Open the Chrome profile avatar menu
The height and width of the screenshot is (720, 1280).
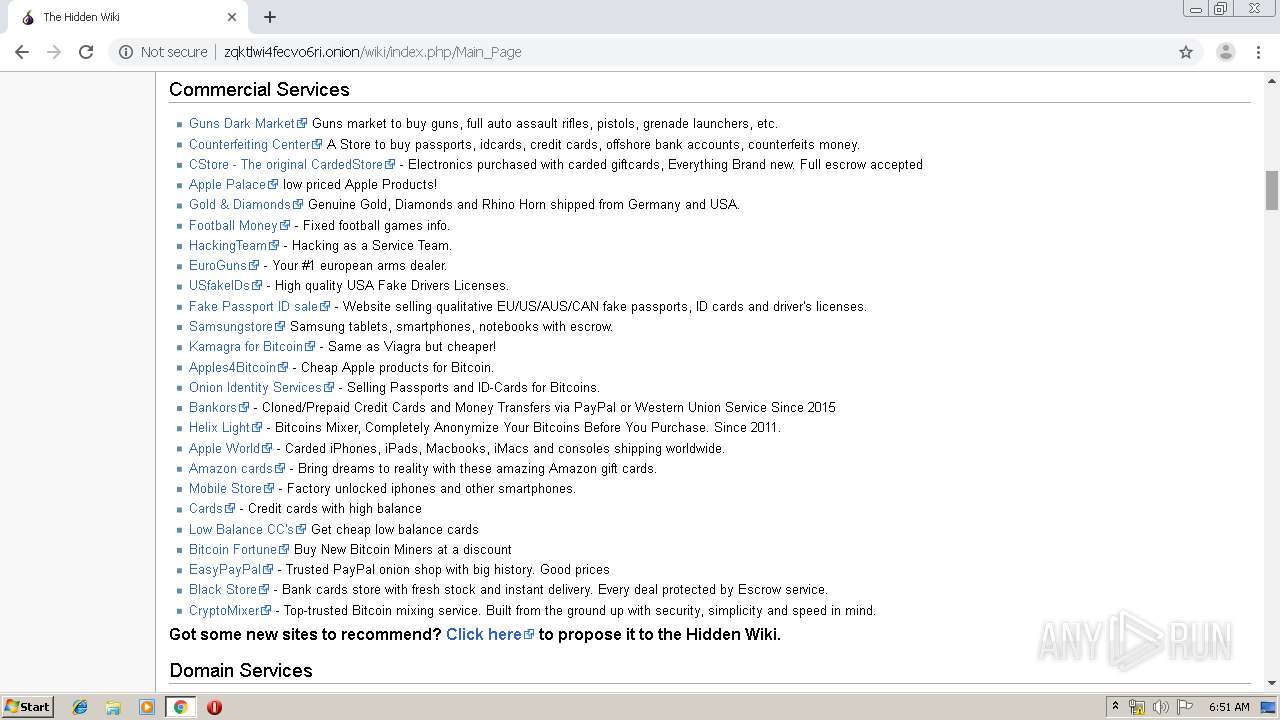1225,52
